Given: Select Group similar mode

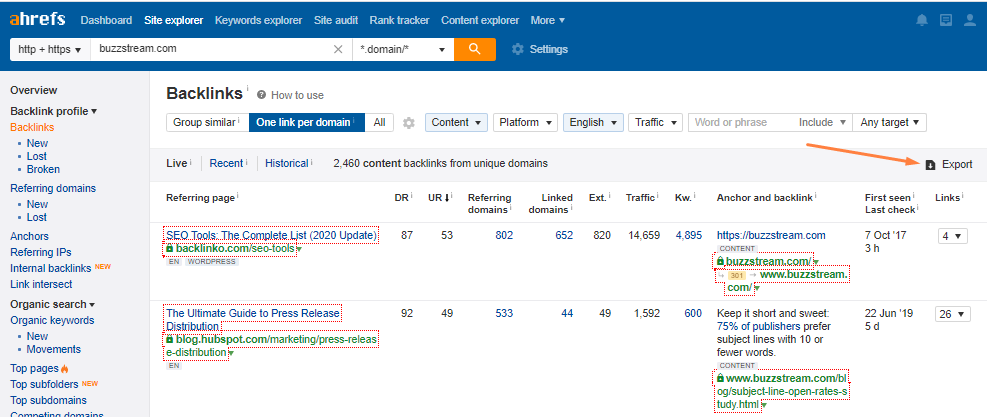Looking at the screenshot, I should (x=208, y=122).
